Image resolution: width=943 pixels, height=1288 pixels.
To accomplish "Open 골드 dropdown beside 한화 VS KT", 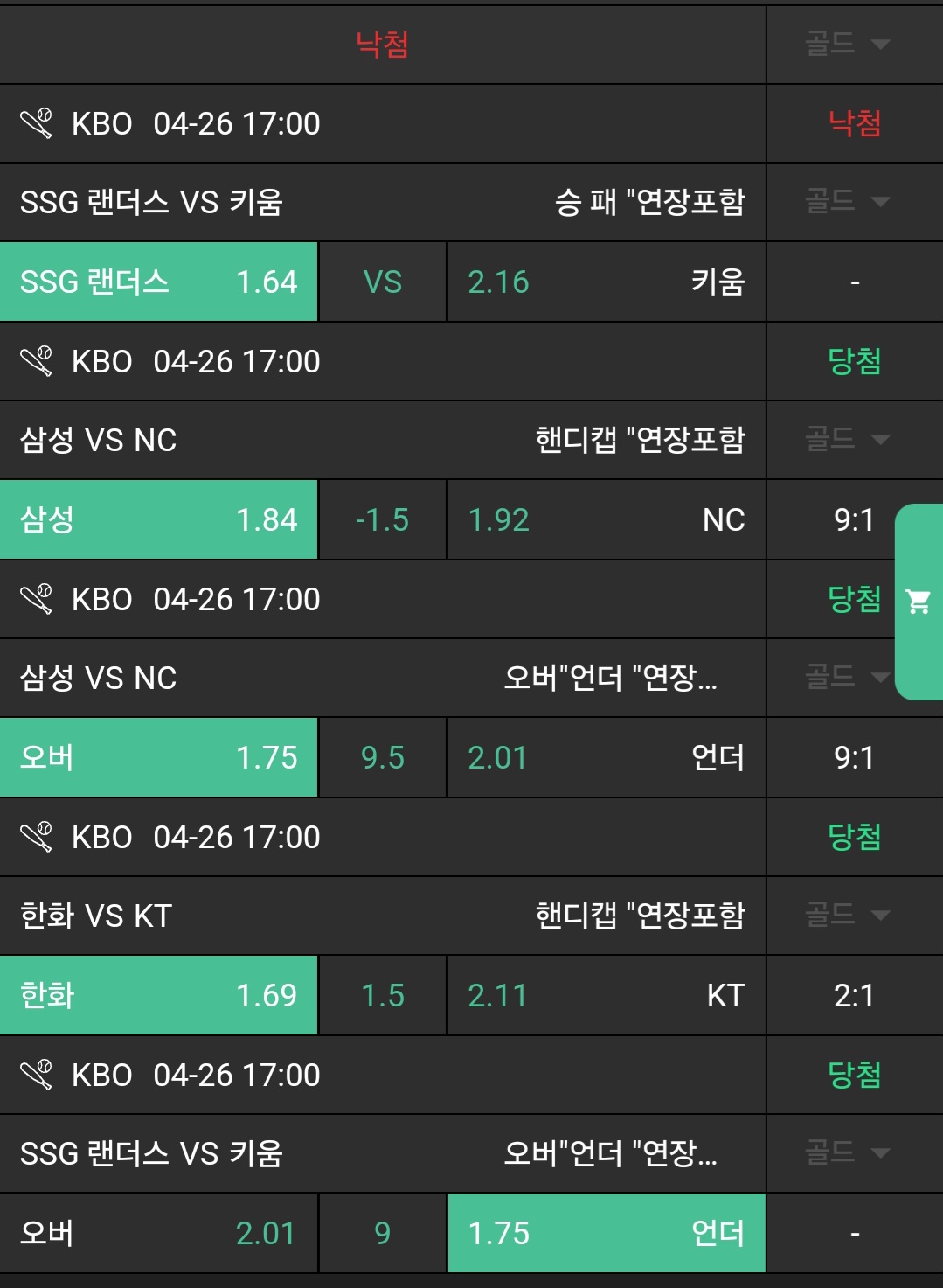I will (x=846, y=915).
